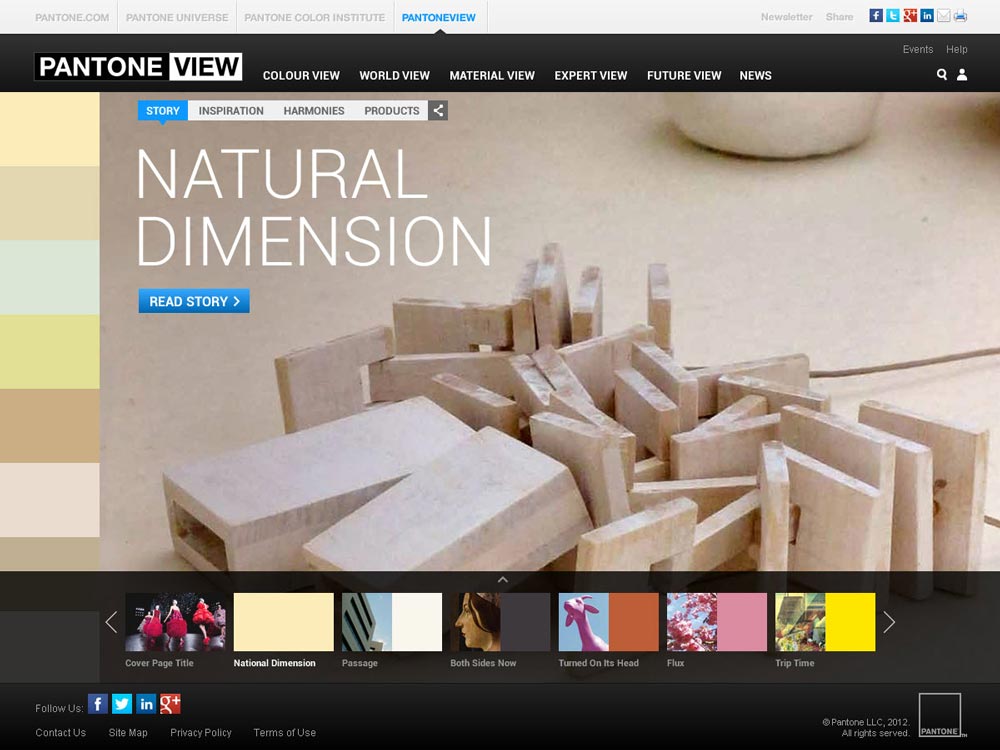Open the Flux story thumbnail
Screen dimensions: 1000x750
[717, 622]
